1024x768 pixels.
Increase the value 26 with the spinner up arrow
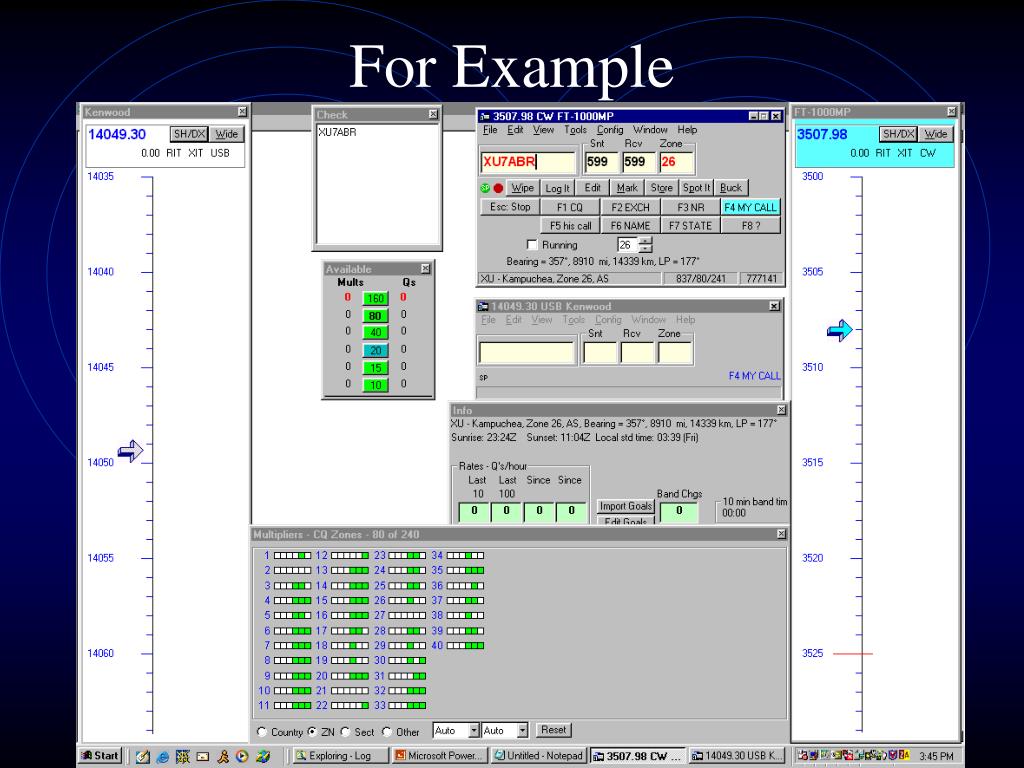645,241
